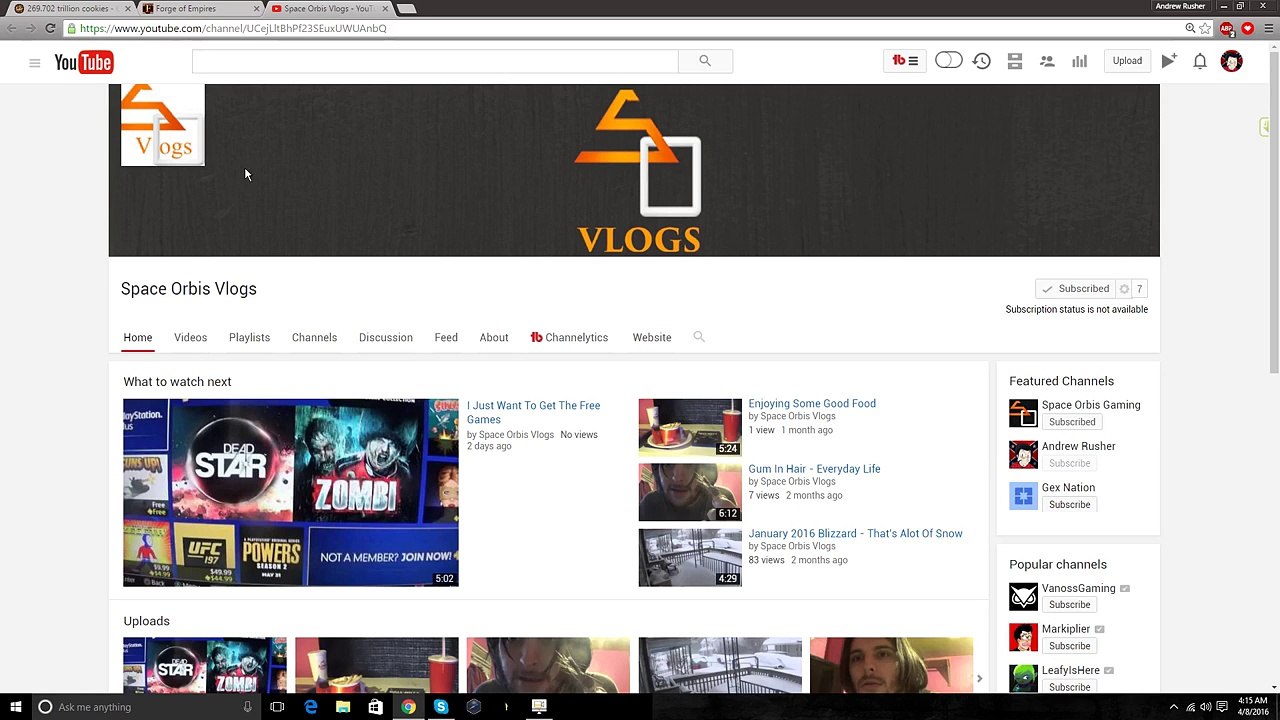Open the AdBlock Plus extension icon

pyautogui.click(x=1227, y=28)
